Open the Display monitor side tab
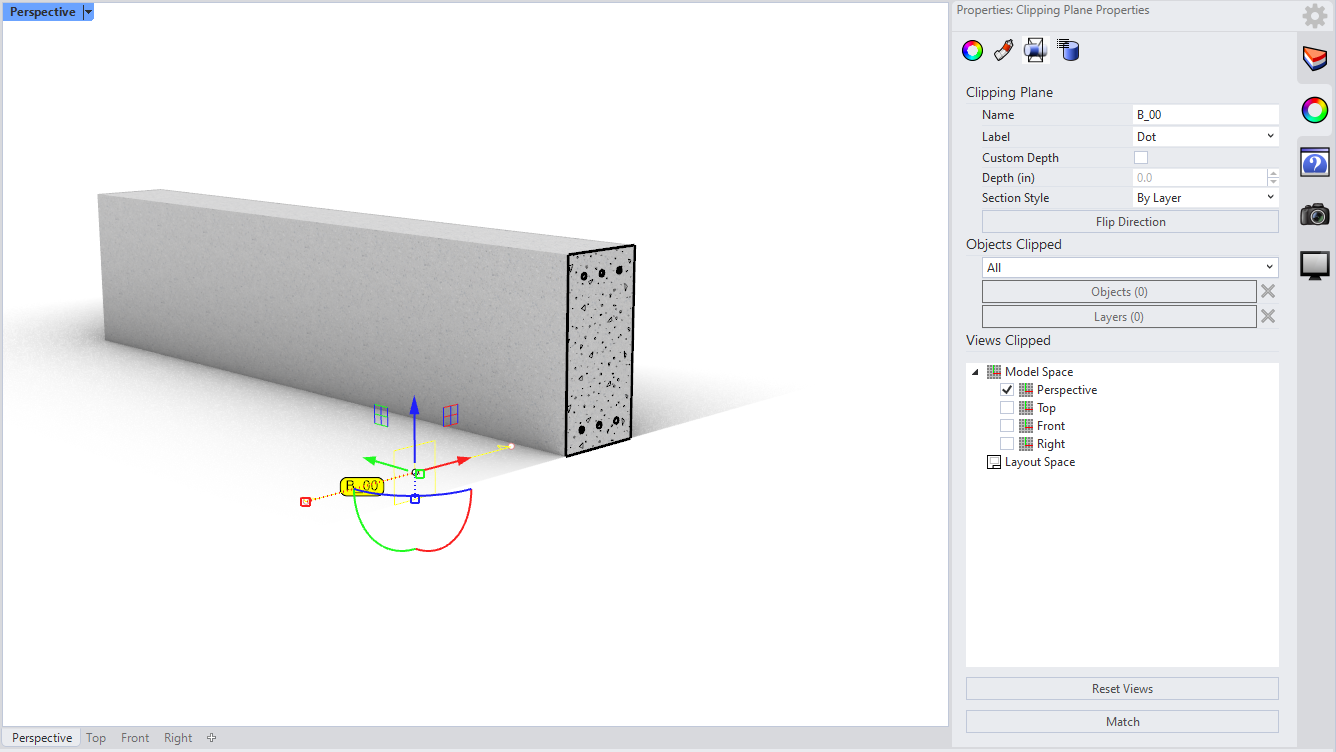The height and width of the screenshot is (752, 1336). pyautogui.click(x=1314, y=265)
